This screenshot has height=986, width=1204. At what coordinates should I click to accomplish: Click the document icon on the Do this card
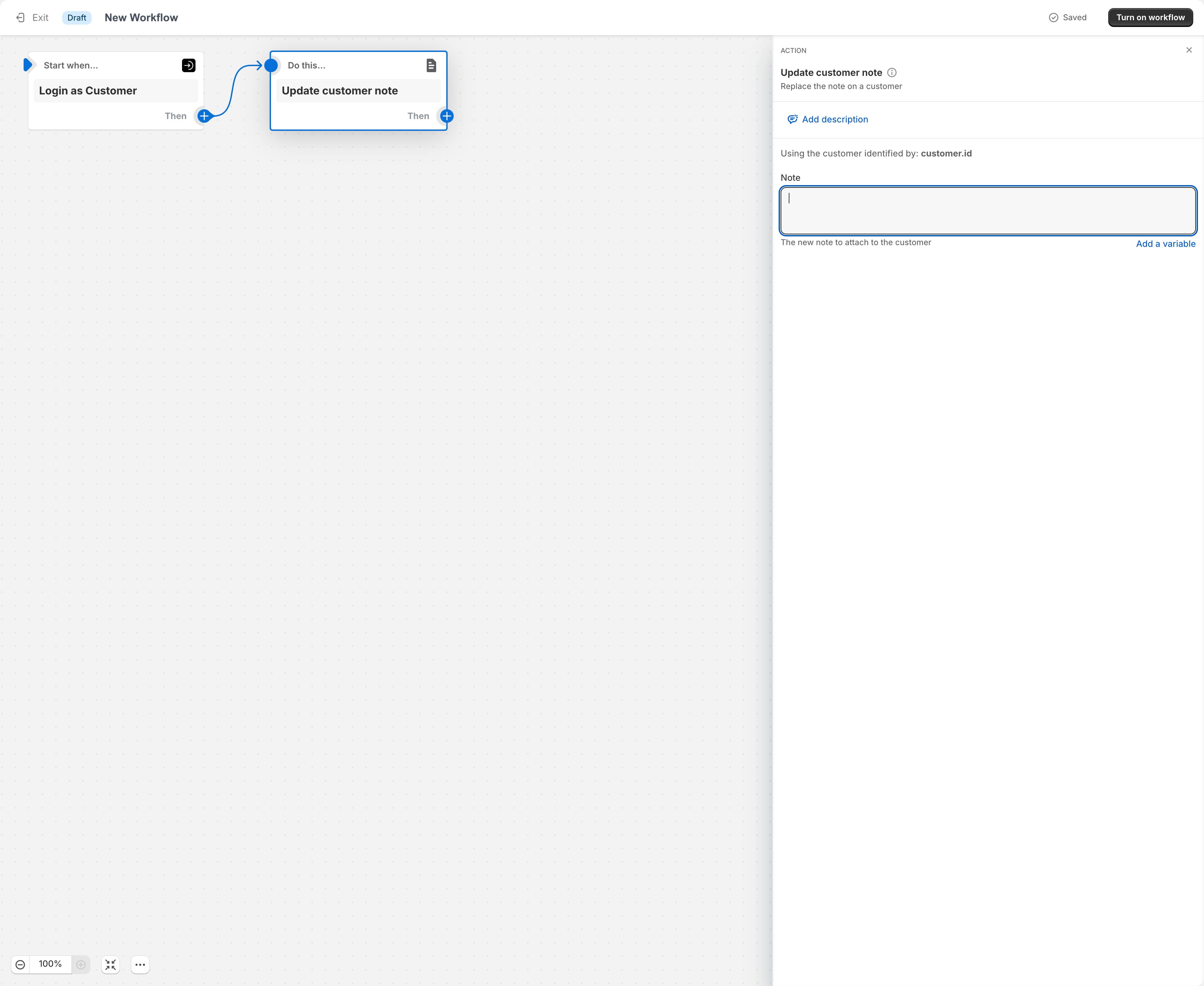[x=431, y=65]
